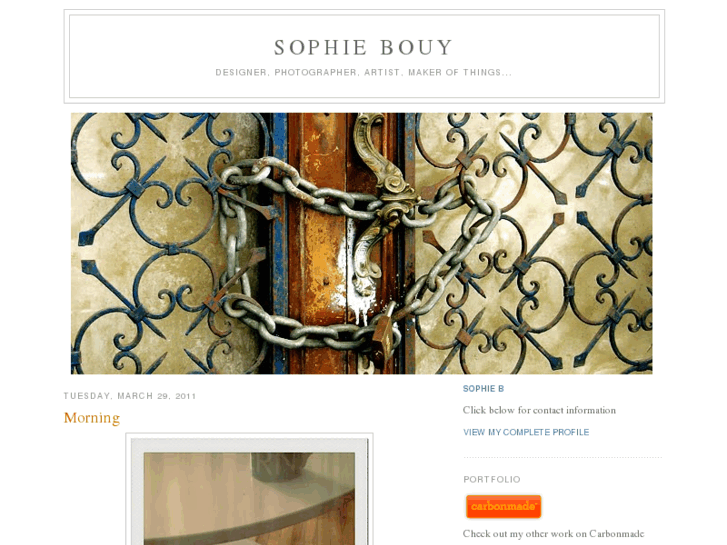Viewport: 727px width, 545px height.
Task: Click the carbonmade orange badge icon
Action: point(504,506)
